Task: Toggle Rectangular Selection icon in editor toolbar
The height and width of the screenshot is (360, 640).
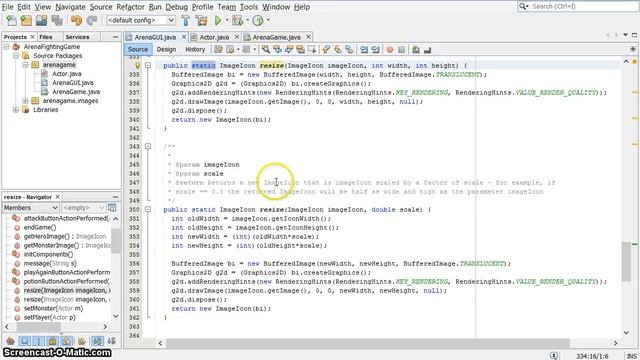Action: 312,49
